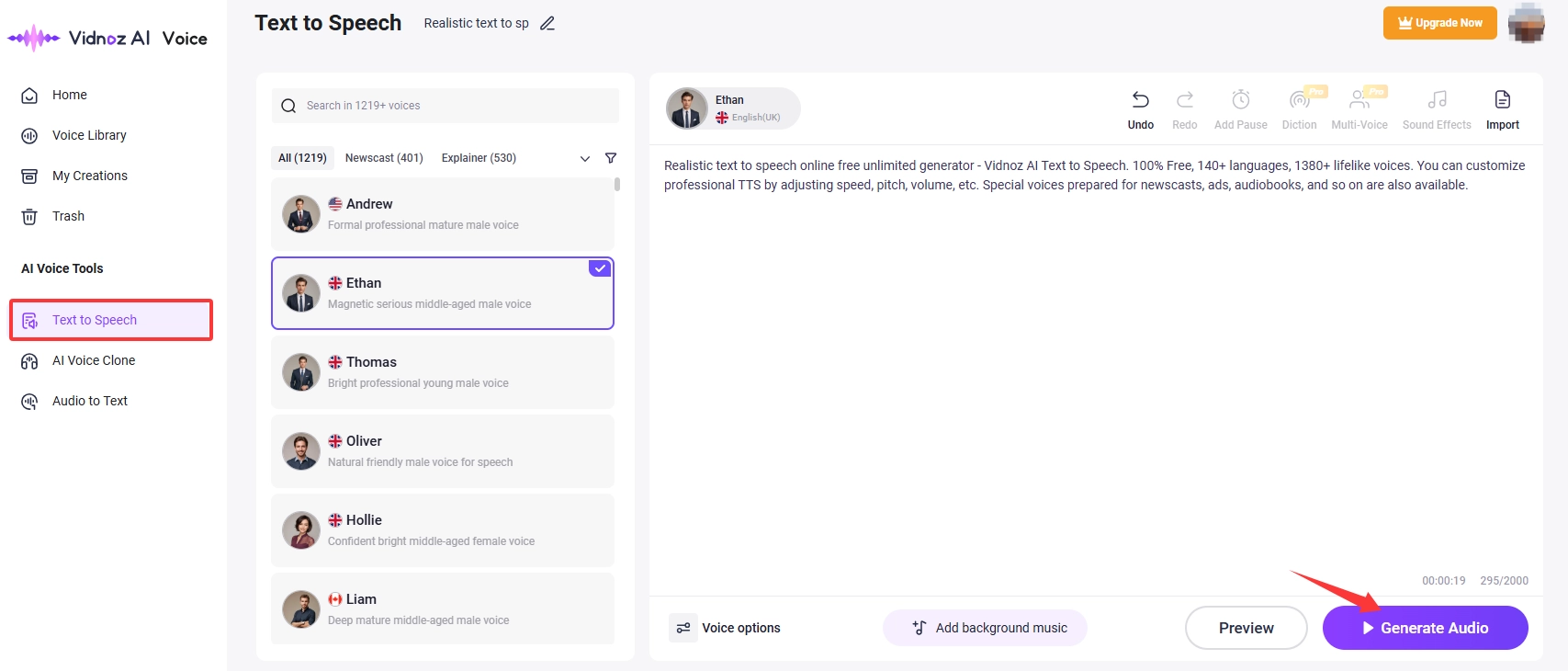Open the Voice options panel

point(726,628)
